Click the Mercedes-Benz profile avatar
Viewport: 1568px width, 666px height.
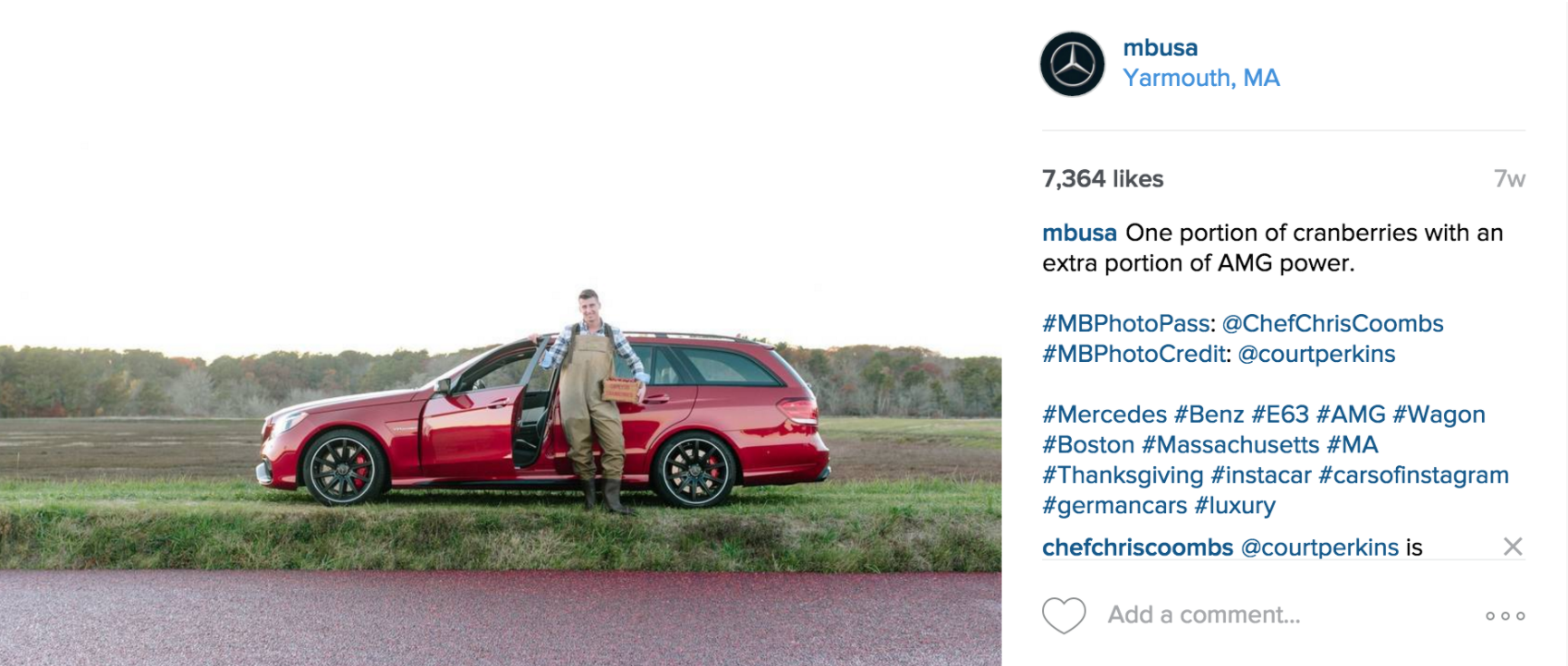[x=1072, y=64]
